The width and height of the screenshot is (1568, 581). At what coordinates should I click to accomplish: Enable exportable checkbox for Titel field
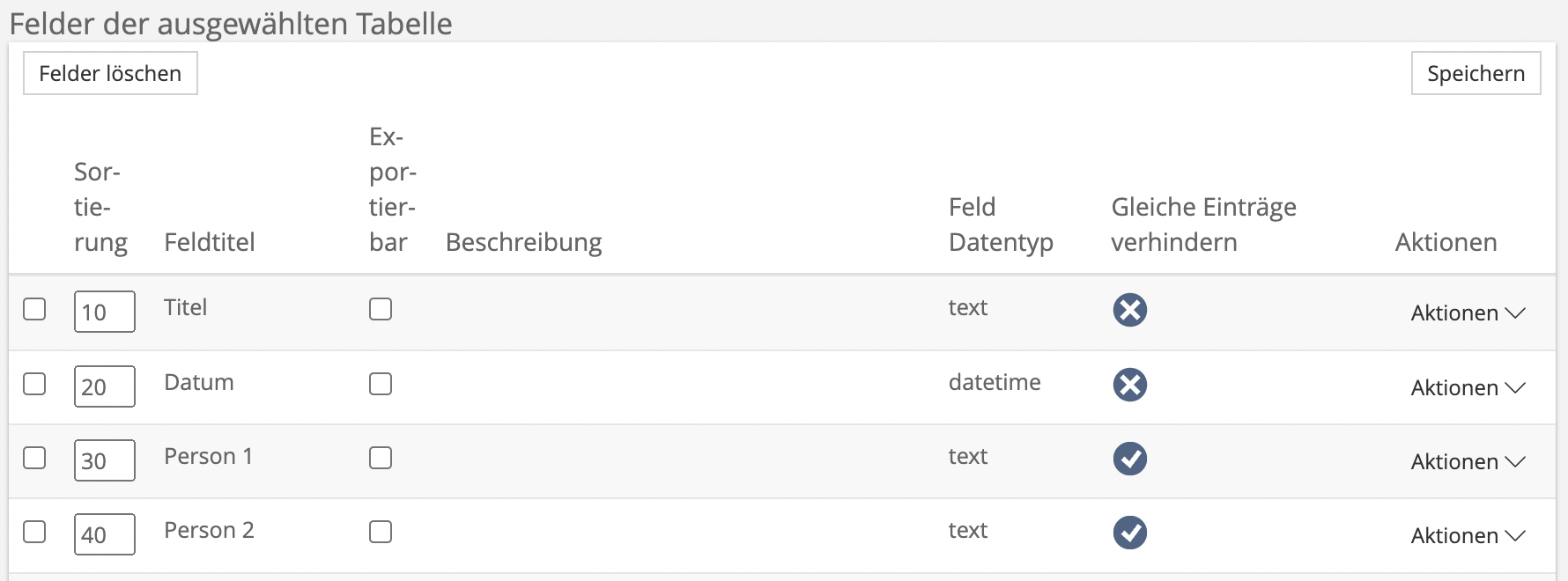(x=381, y=309)
